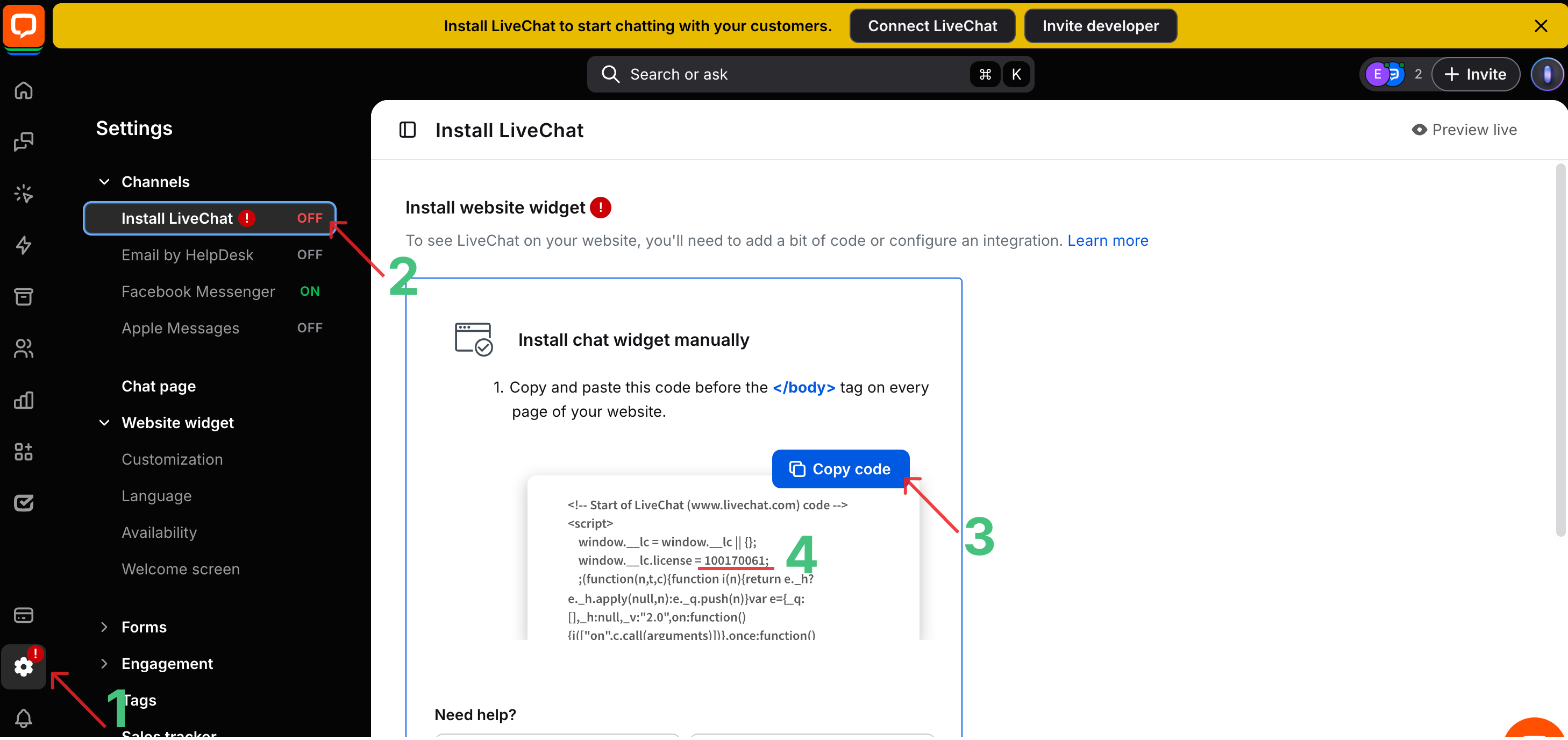Open the Apps marketplace icon
Screen dimensions: 1568x740
pyautogui.click(x=23, y=452)
